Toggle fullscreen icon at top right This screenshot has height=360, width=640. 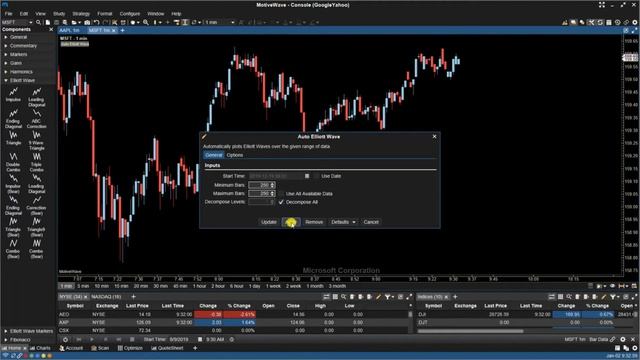point(602,5)
